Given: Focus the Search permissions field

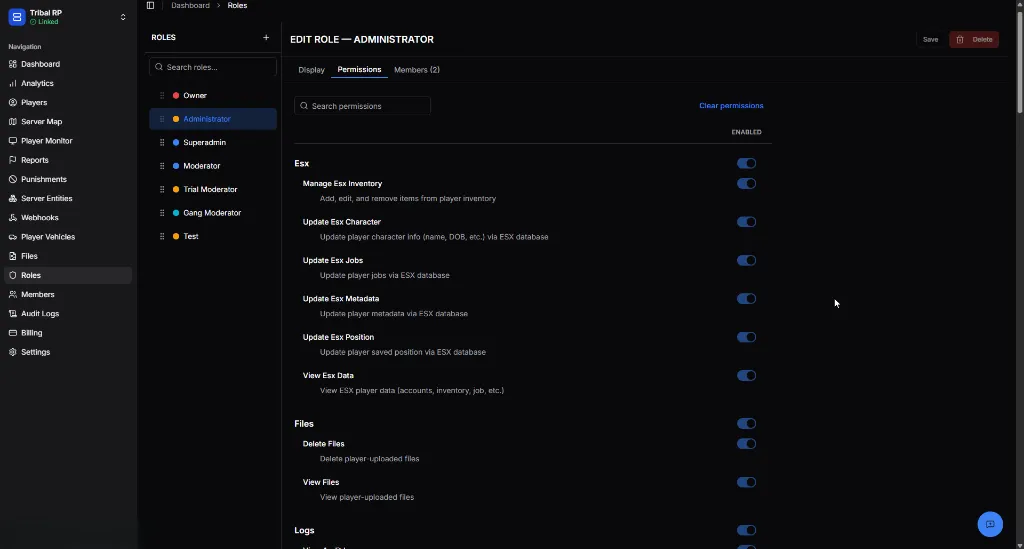Looking at the screenshot, I should tap(362, 106).
